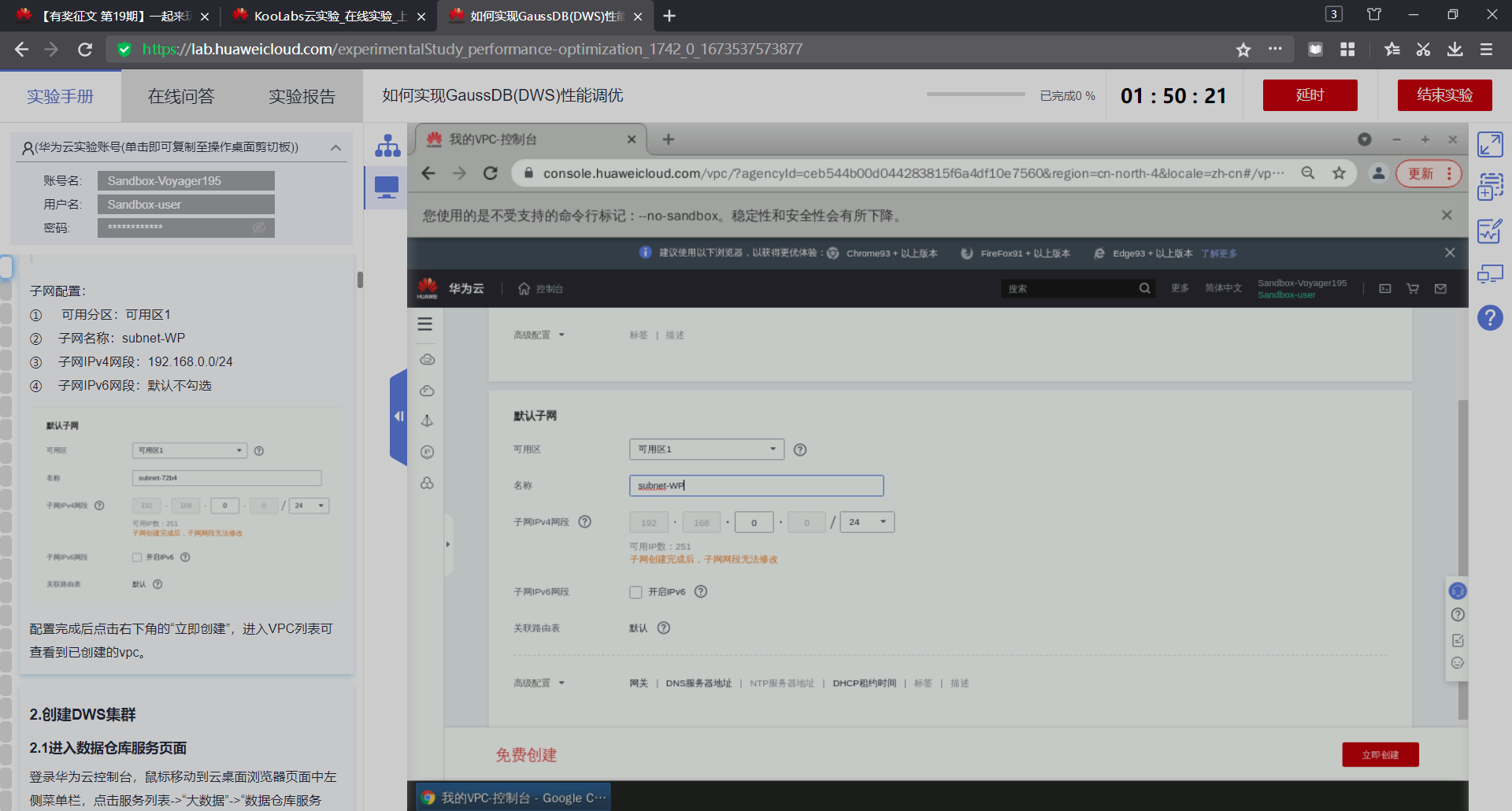Open the downloads icon in outer browser toolbar

coord(1455,50)
